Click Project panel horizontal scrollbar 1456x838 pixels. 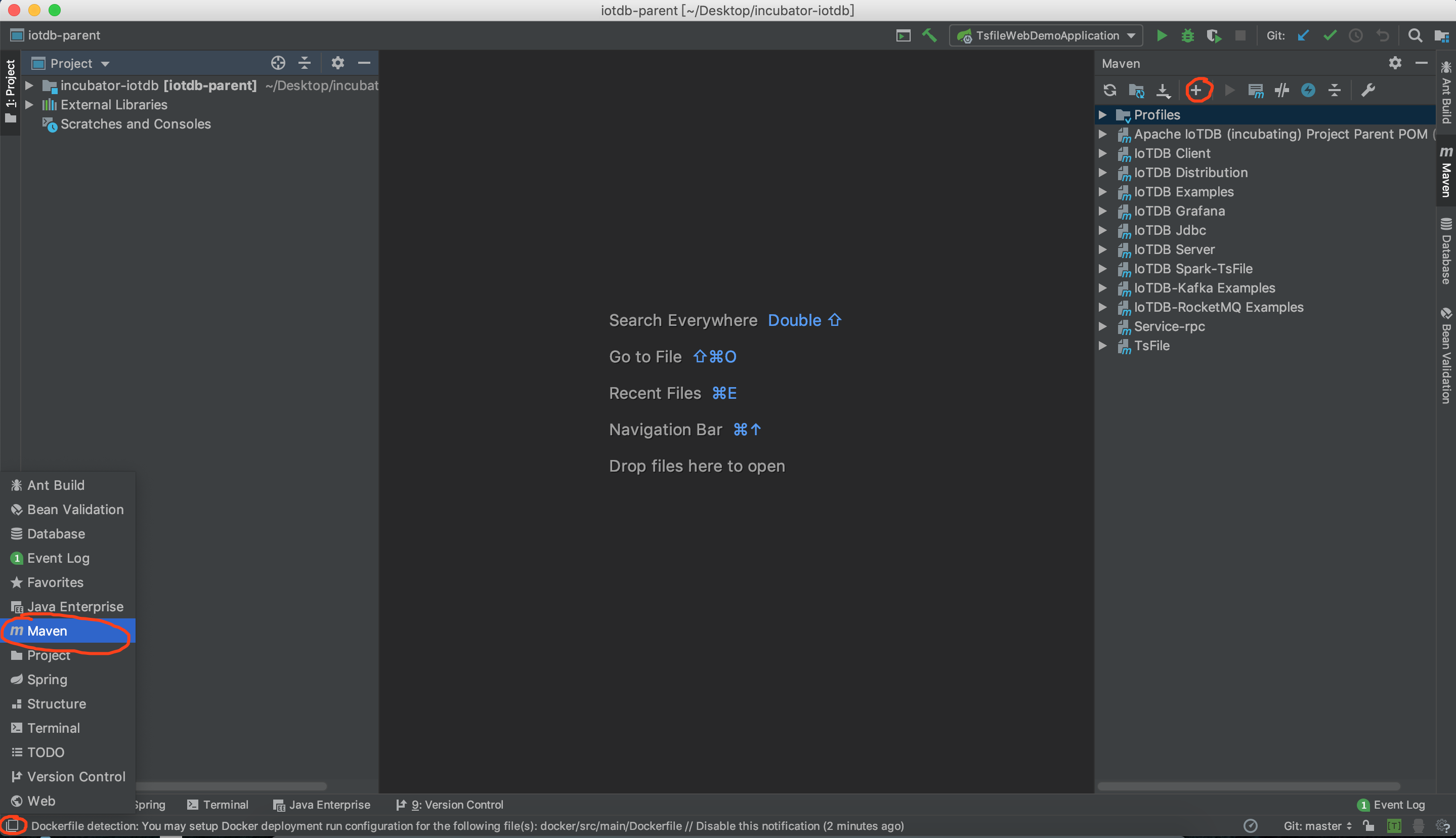pos(230,785)
